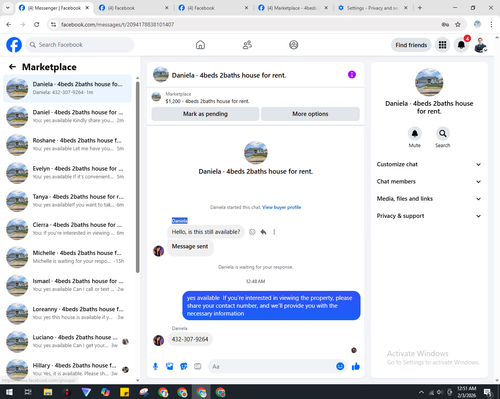Open Chrome three-dot menu

(491, 24)
